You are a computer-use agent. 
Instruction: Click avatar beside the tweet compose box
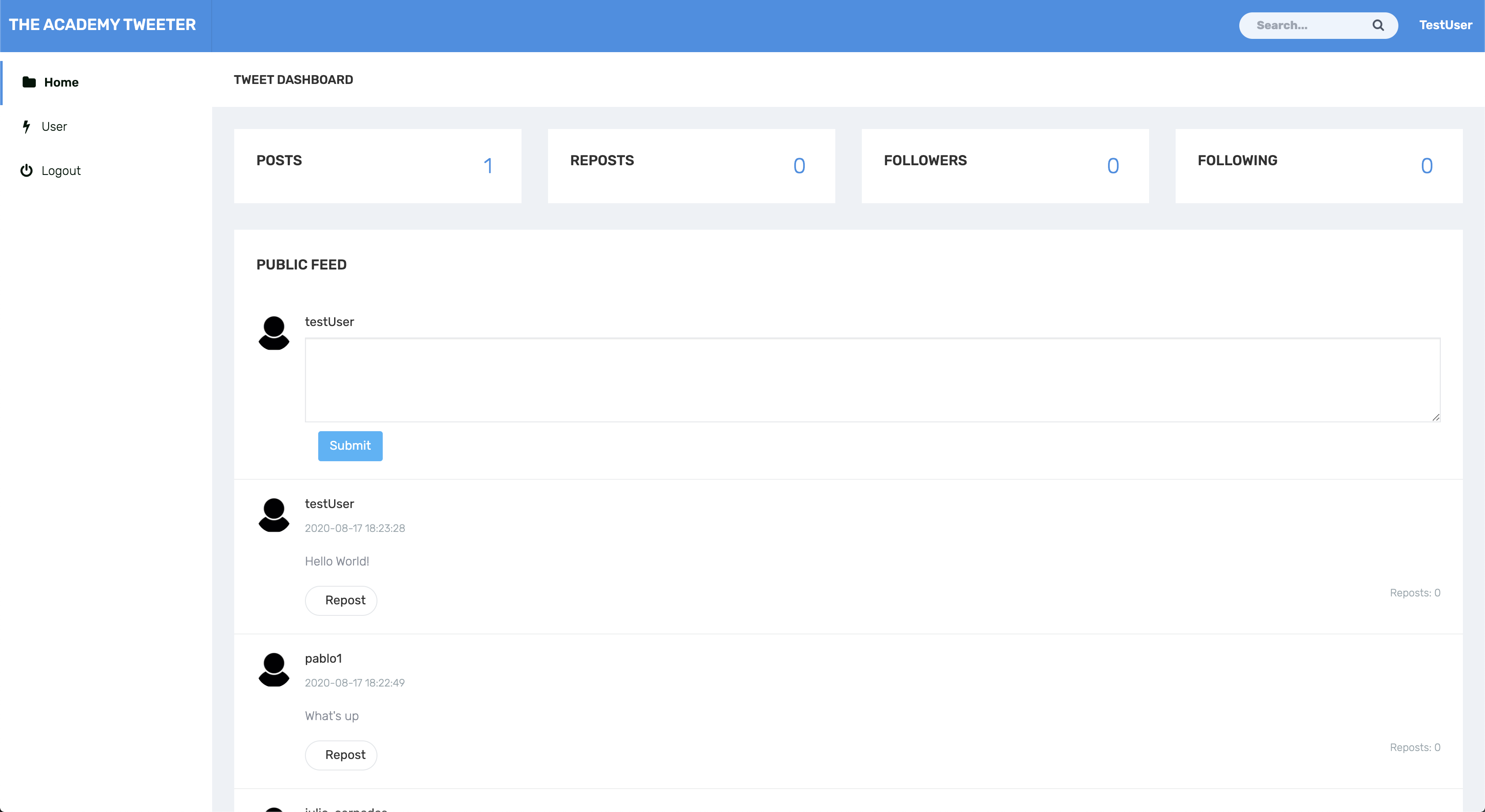tap(274, 333)
